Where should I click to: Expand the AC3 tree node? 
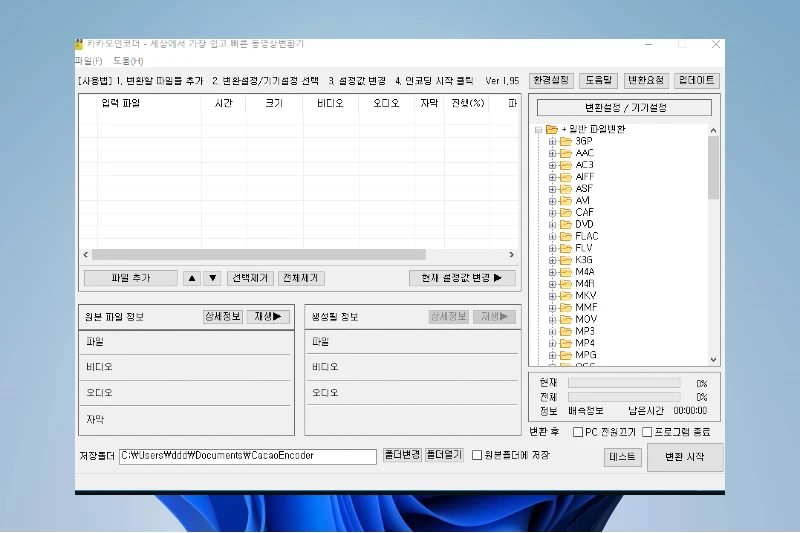click(552, 165)
